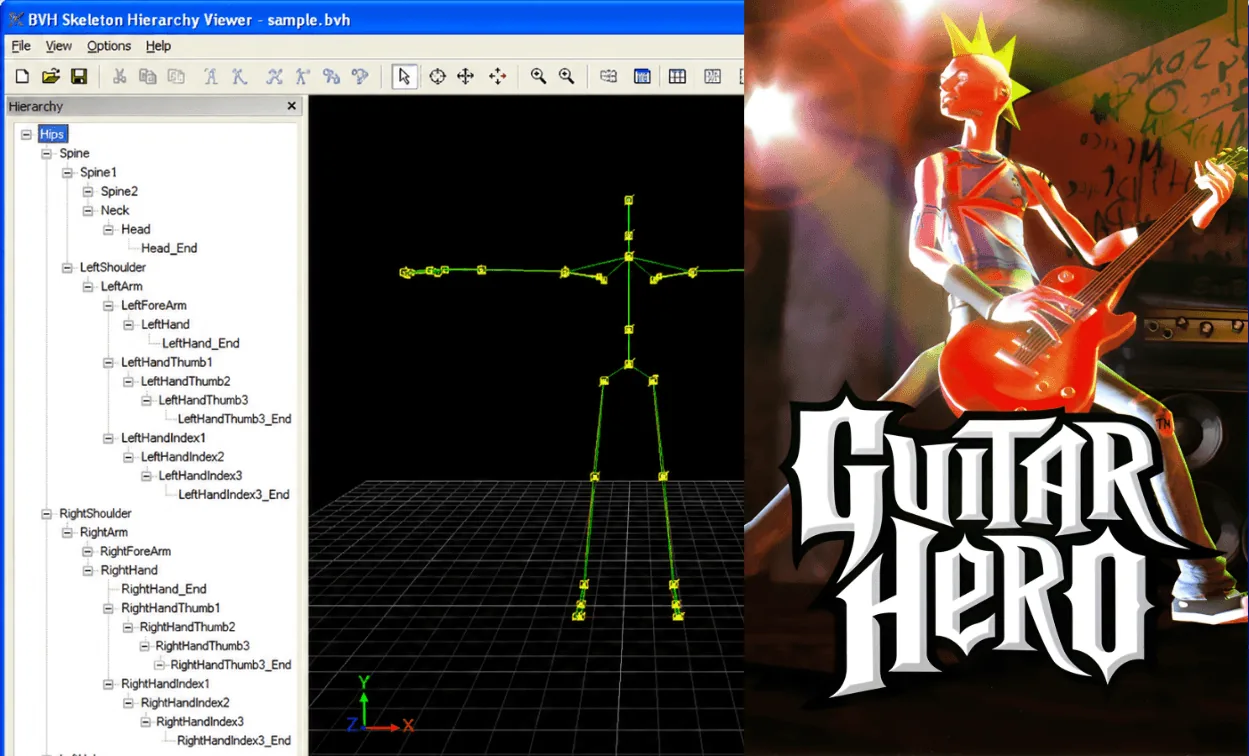
Task: Select the Spine2 joint
Action: point(119,191)
